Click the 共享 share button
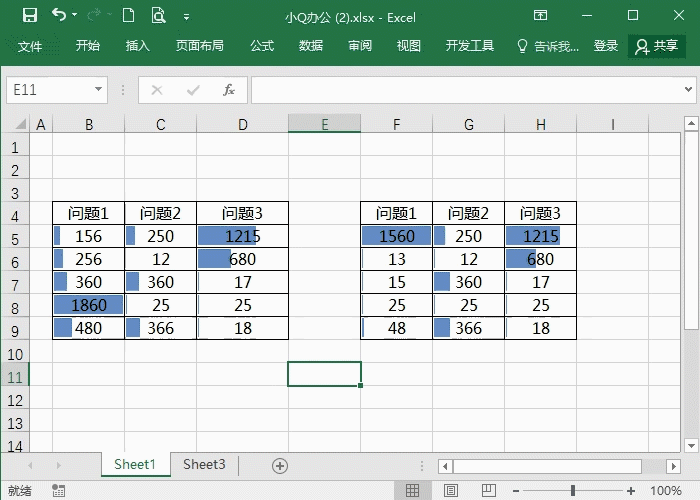The width and height of the screenshot is (700, 500). click(656, 46)
